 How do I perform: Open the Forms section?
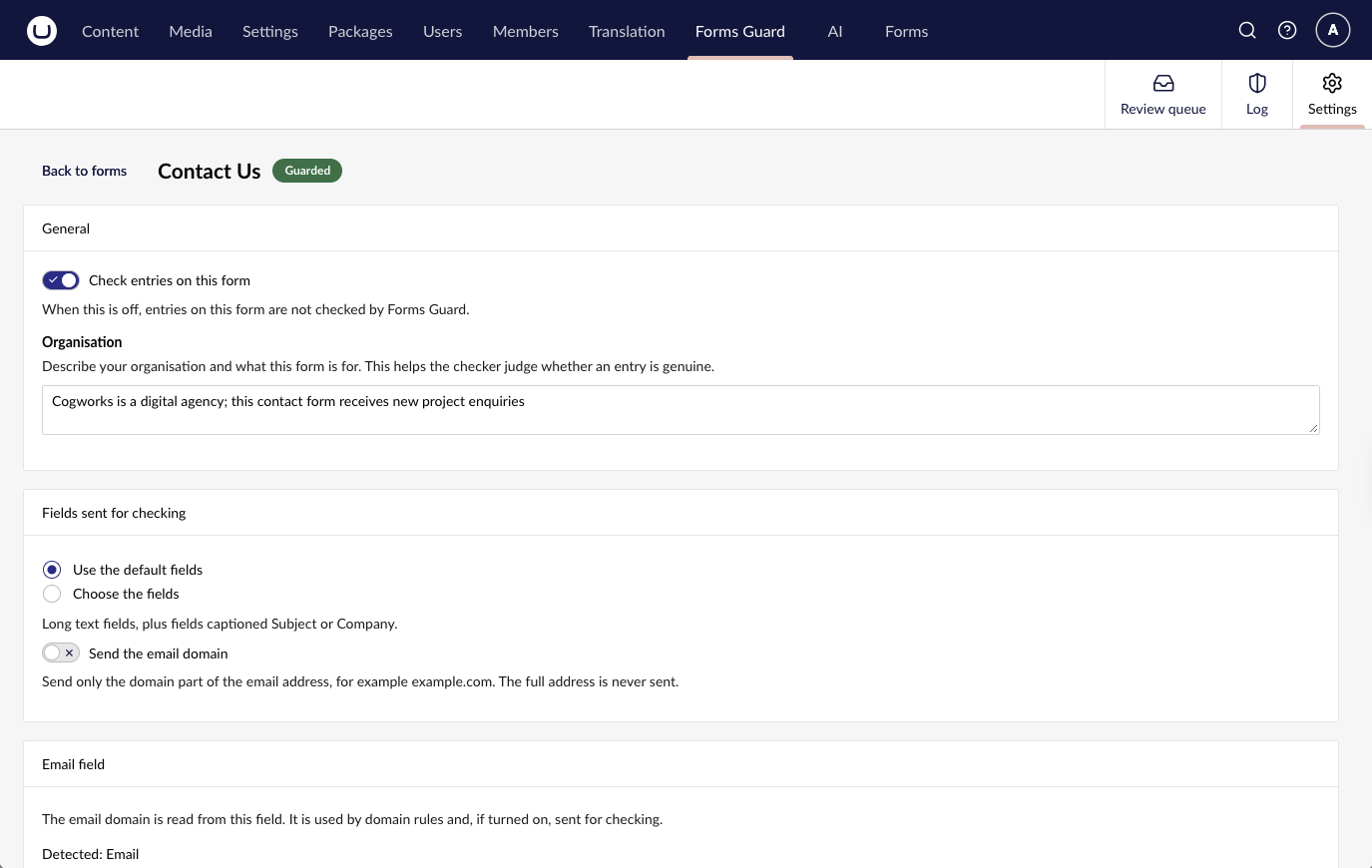point(906,31)
